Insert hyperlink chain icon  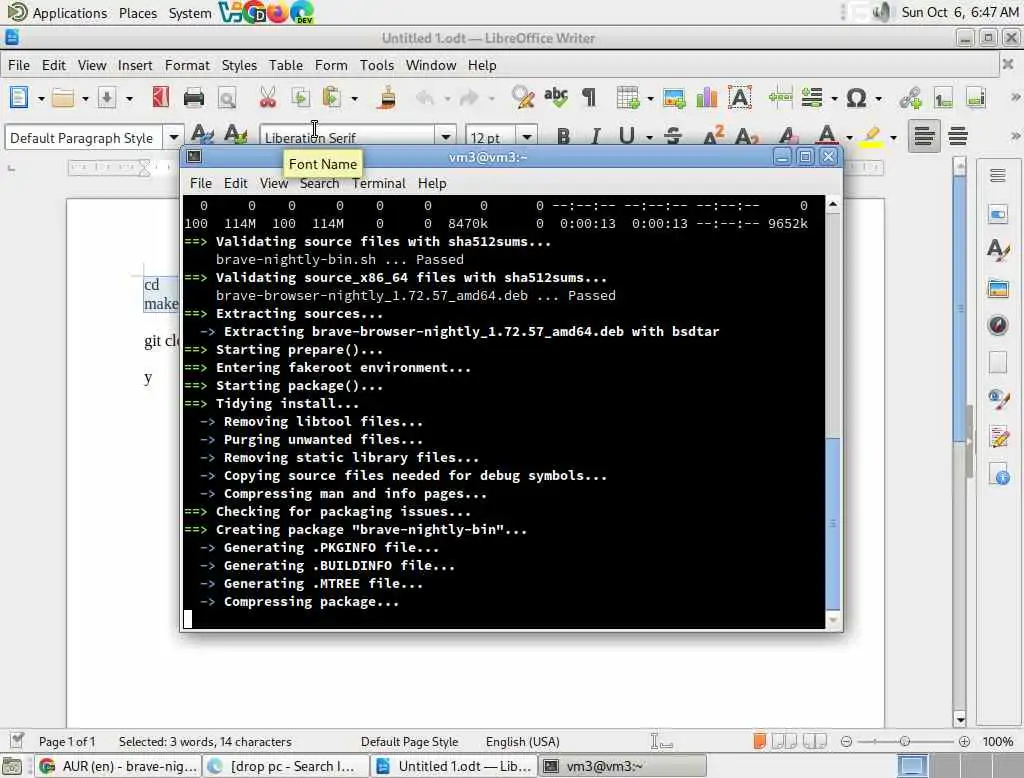coord(910,98)
